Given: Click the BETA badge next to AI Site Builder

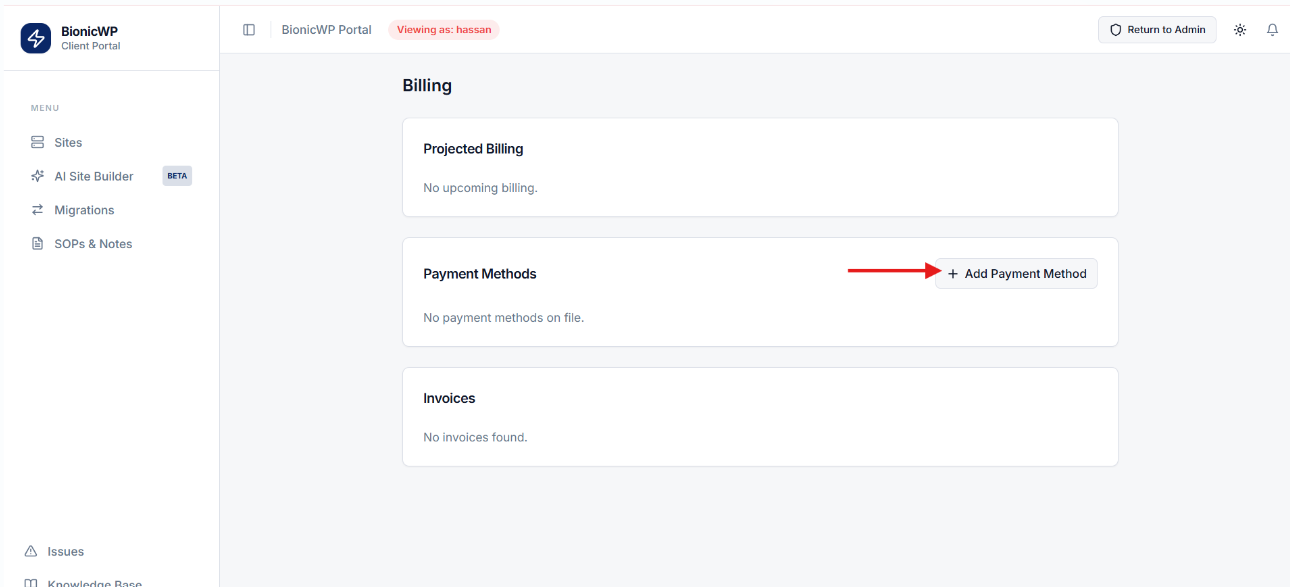Looking at the screenshot, I should (x=177, y=176).
